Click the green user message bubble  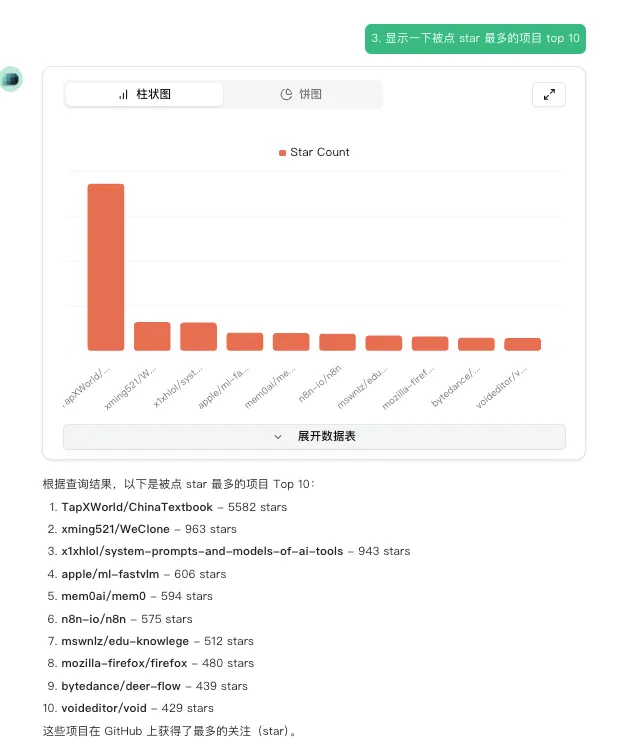pyautogui.click(x=475, y=38)
